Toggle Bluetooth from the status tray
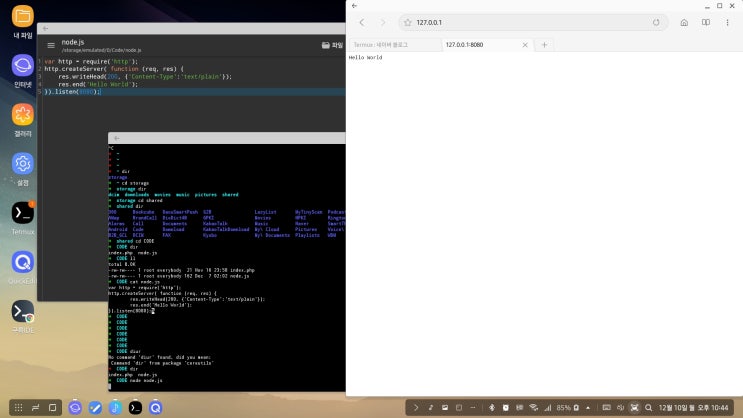This screenshot has height=418, width=743. (x=491, y=408)
